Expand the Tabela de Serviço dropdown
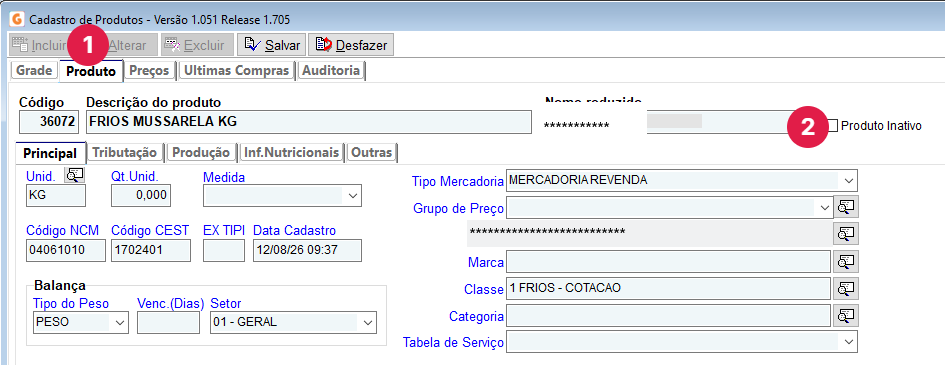This screenshot has height=365, width=945. pos(849,342)
